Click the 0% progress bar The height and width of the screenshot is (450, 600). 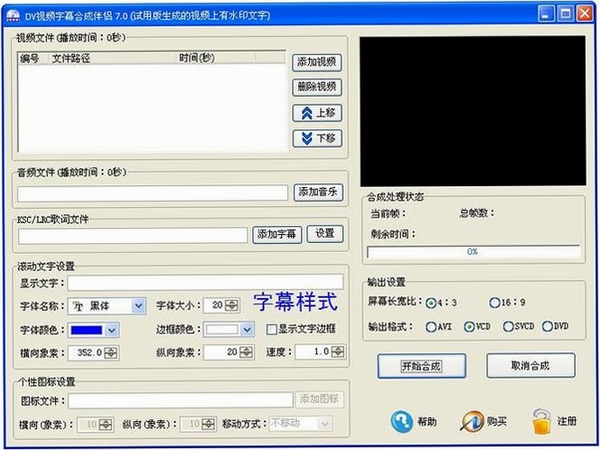tap(474, 252)
